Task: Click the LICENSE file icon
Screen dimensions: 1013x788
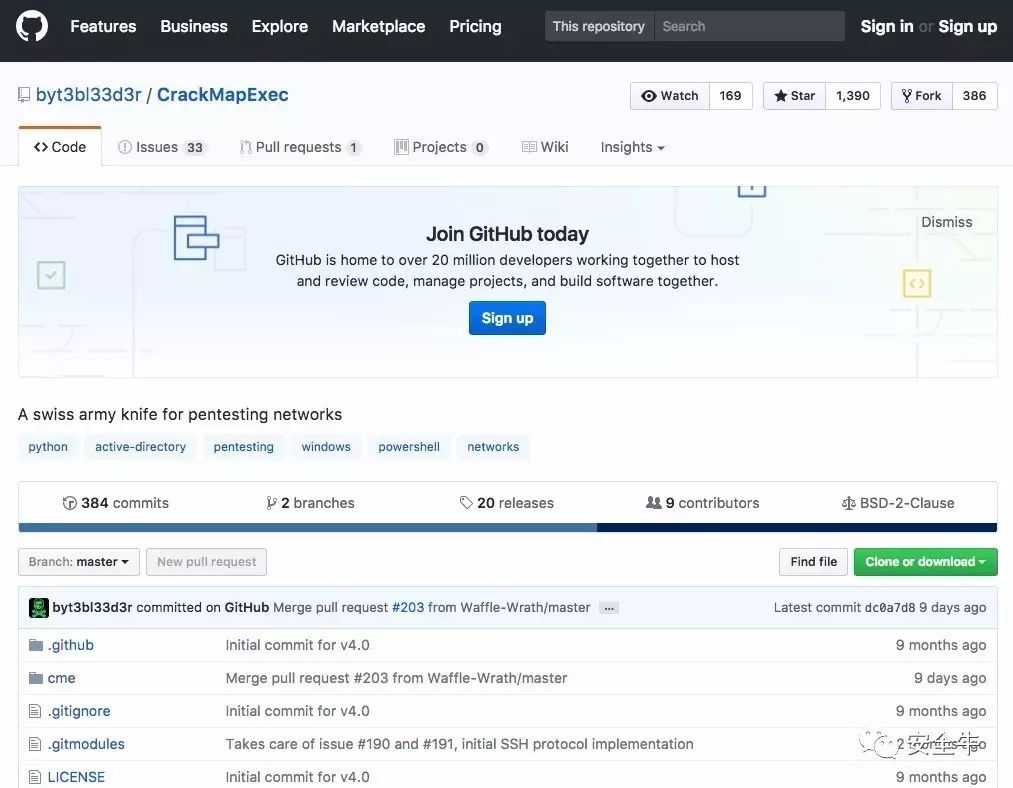Action: pos(35,777)
